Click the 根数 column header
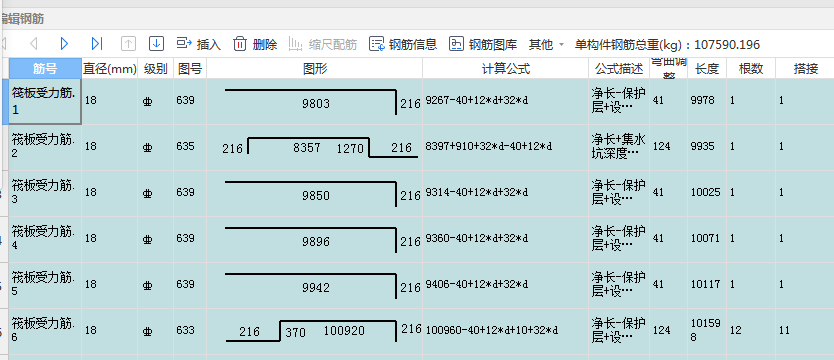The image size is (834, 360). [x=751, y=69]
